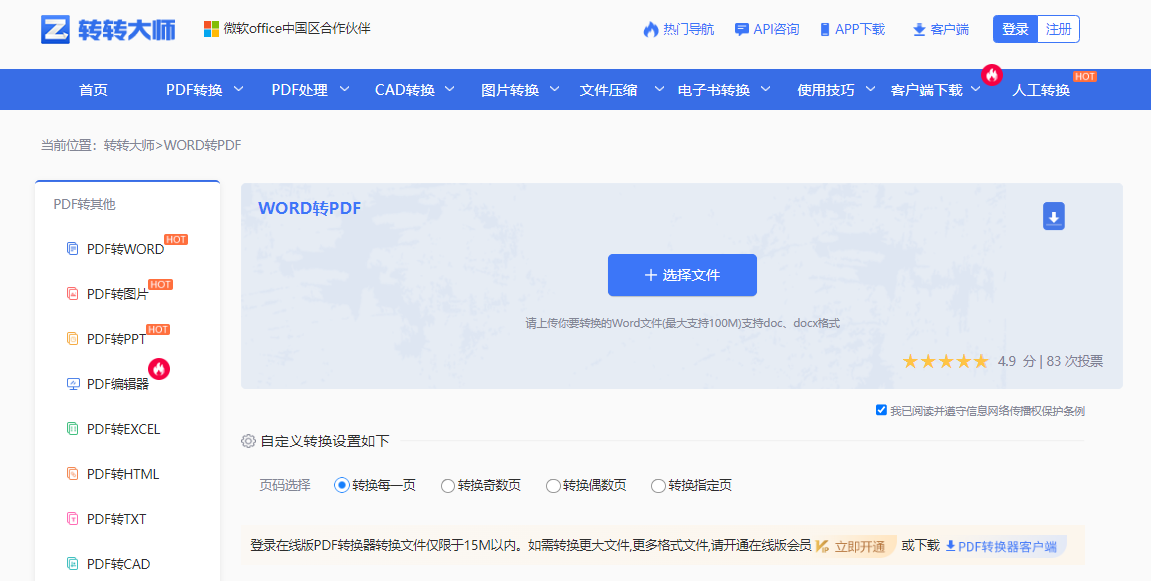Select the PDF转WORD sidebar icon
Screen dimensions: 1151x581
[73, 248]
